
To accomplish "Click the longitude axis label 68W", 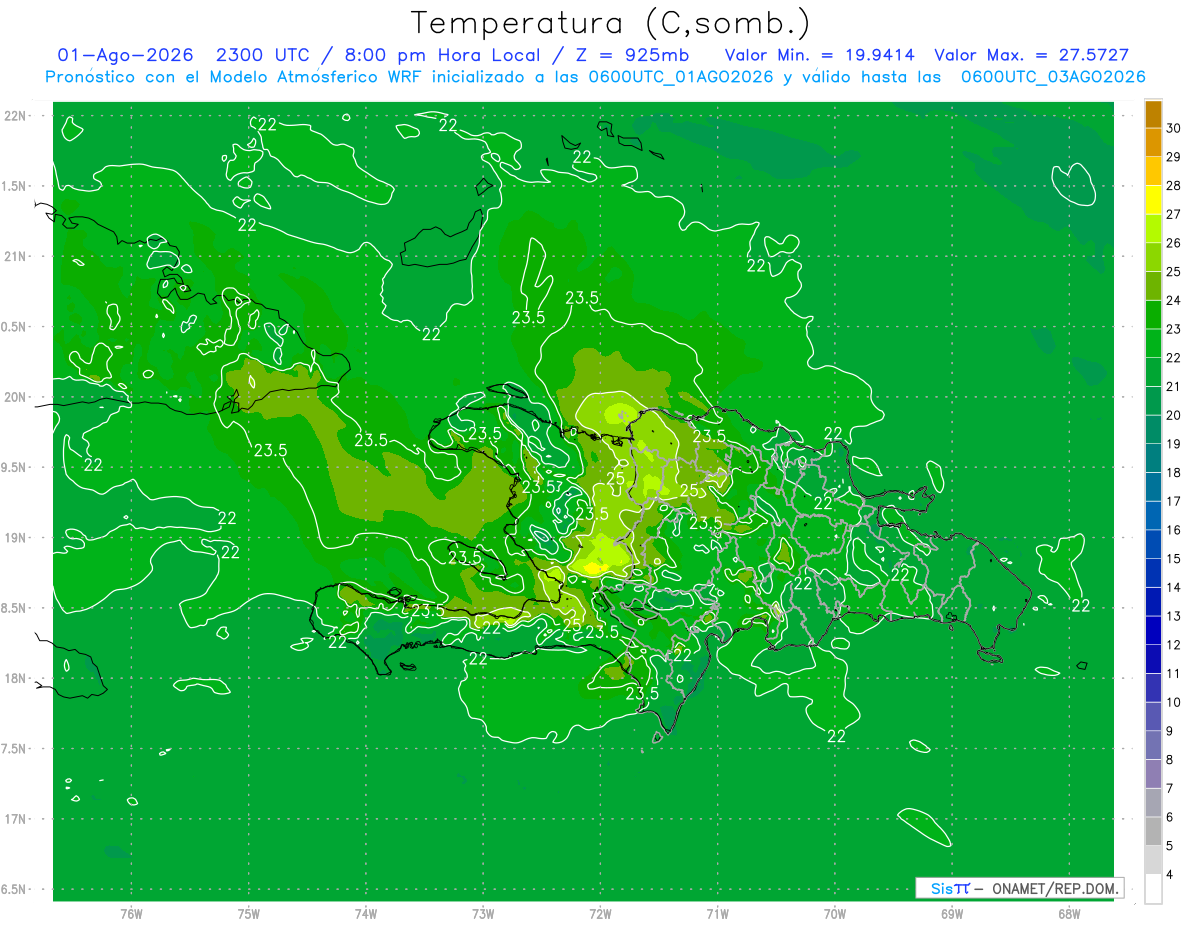I will coord(1069,914).
